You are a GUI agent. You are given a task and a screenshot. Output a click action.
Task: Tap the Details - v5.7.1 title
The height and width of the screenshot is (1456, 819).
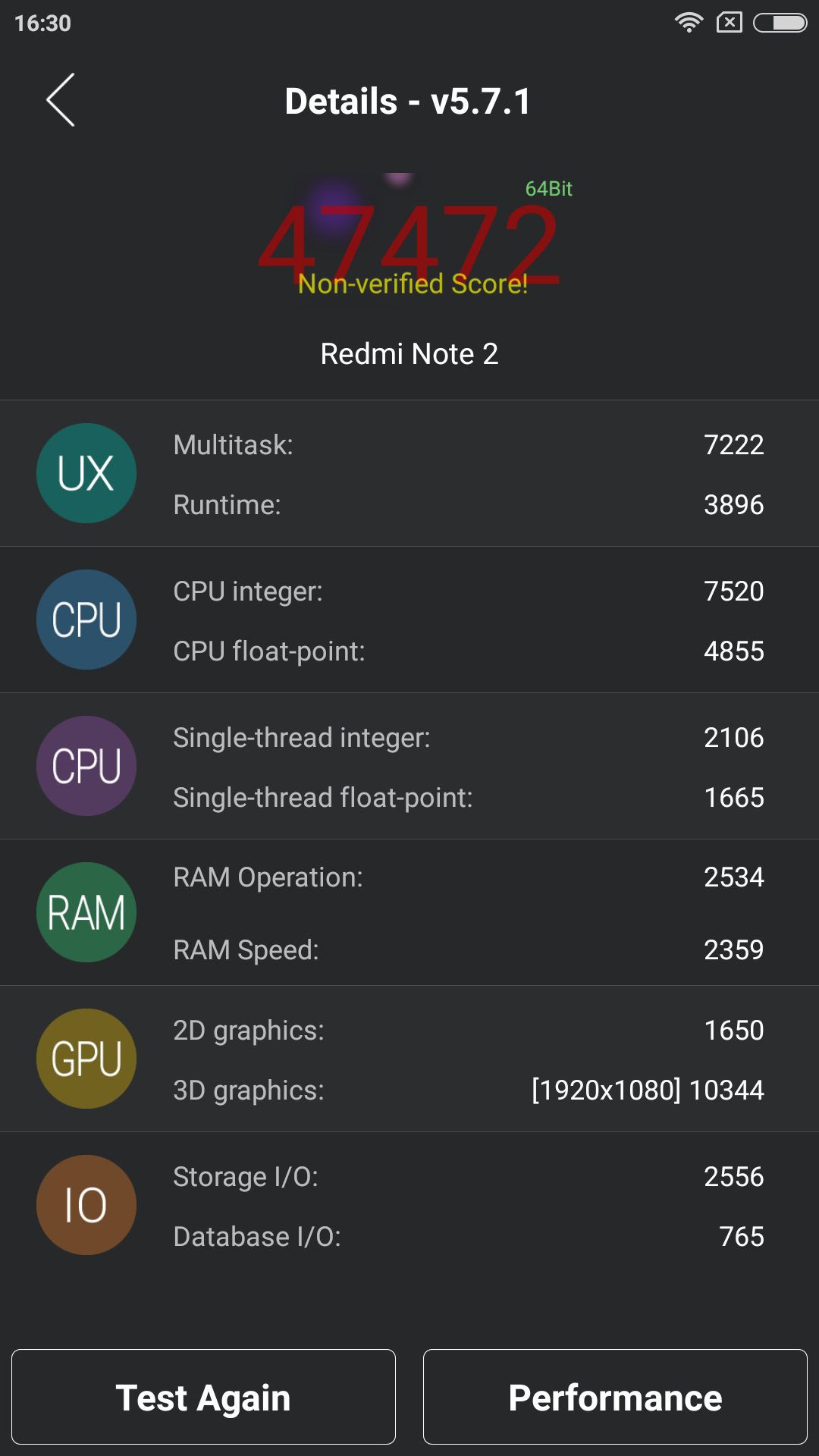[408, 102]
